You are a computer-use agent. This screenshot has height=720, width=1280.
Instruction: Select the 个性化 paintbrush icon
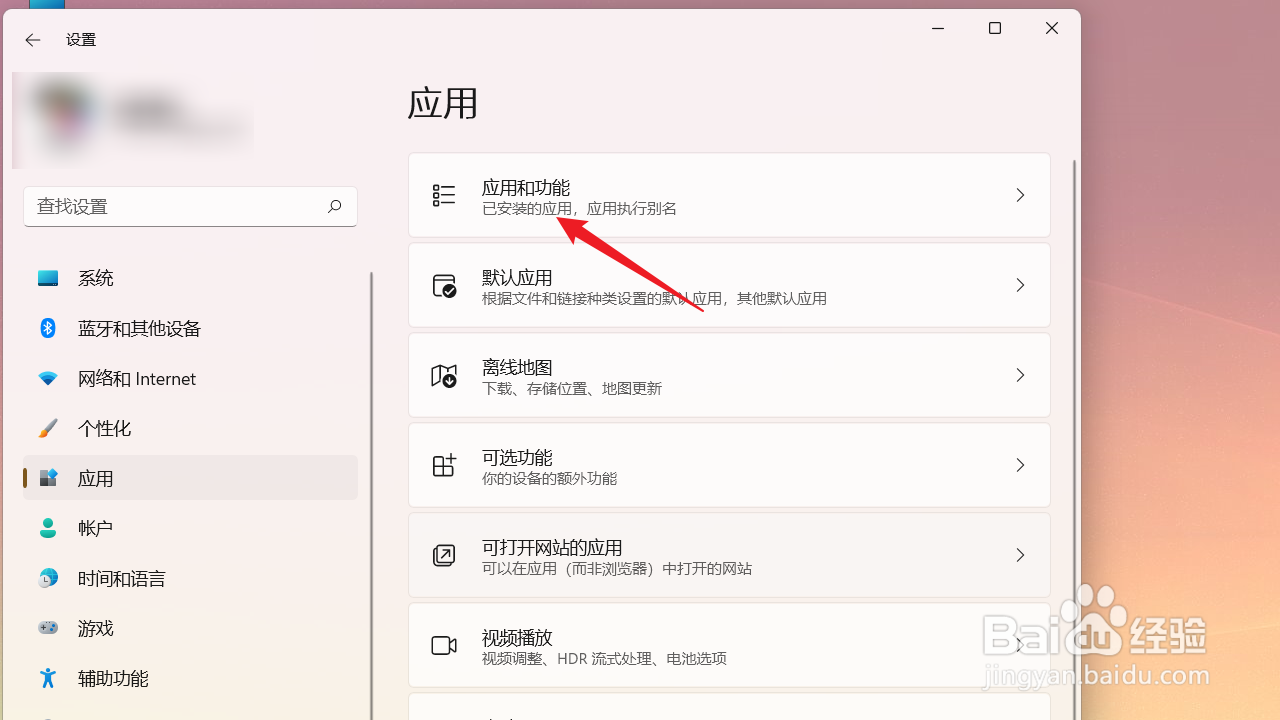(x=48, y=428)
